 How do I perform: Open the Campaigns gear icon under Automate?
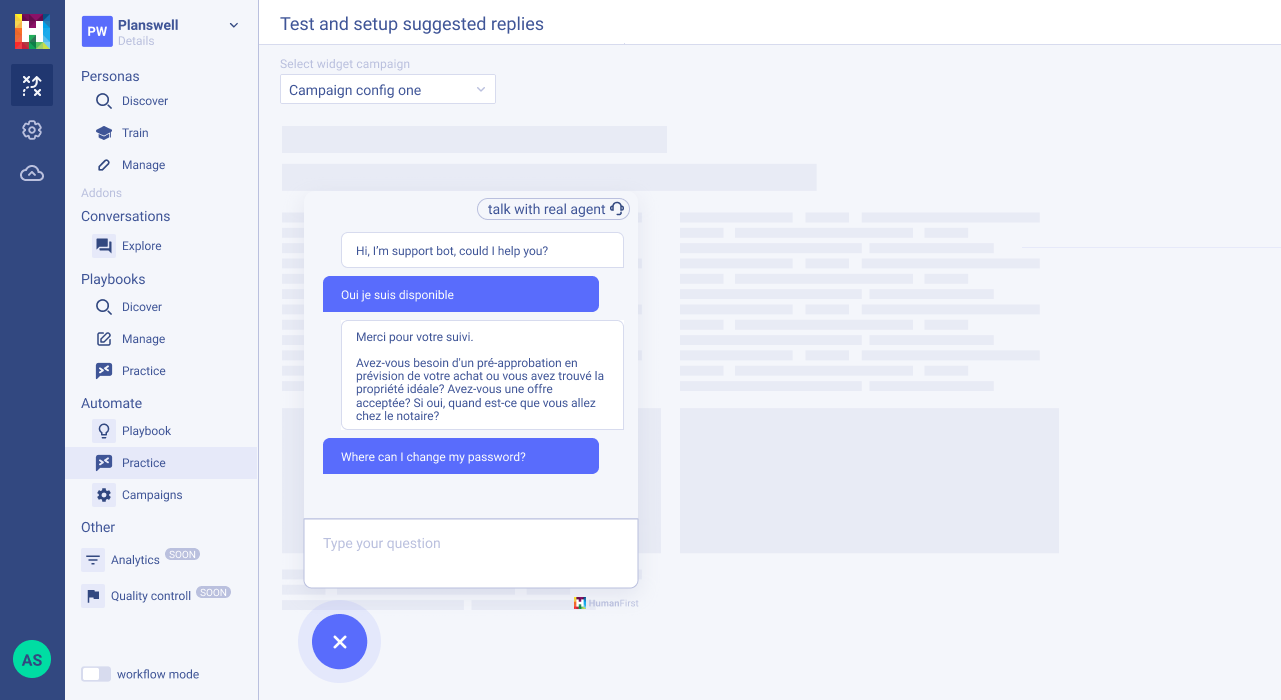click(x=103, y=494)
